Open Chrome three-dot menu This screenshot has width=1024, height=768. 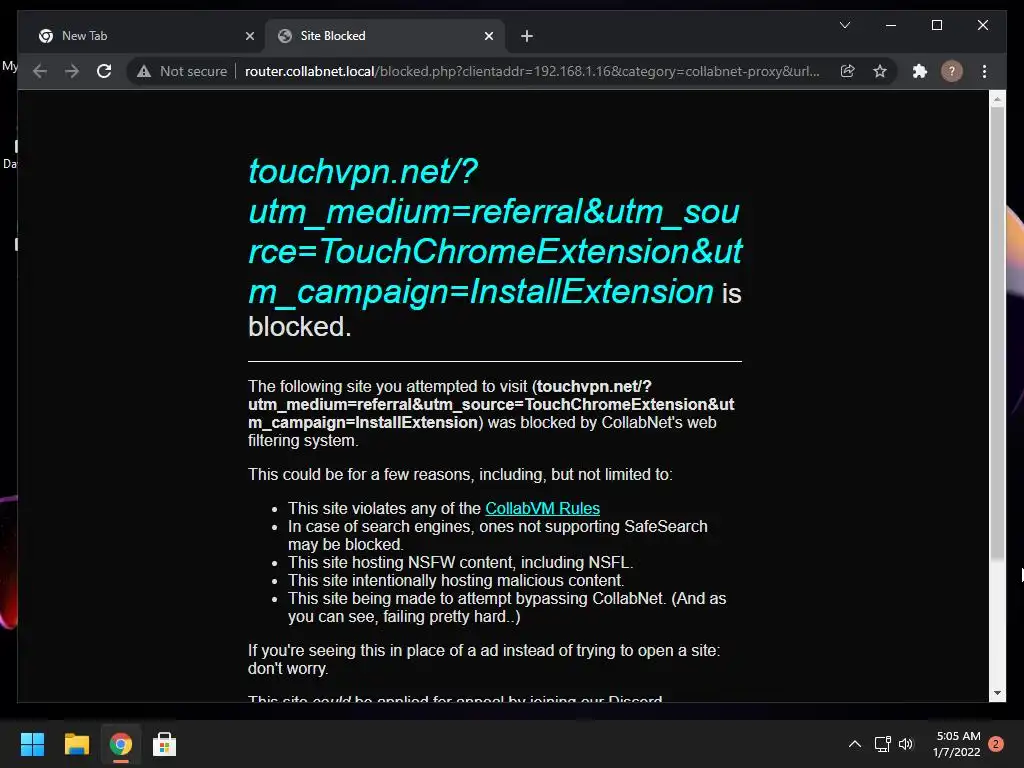[984, 71]
